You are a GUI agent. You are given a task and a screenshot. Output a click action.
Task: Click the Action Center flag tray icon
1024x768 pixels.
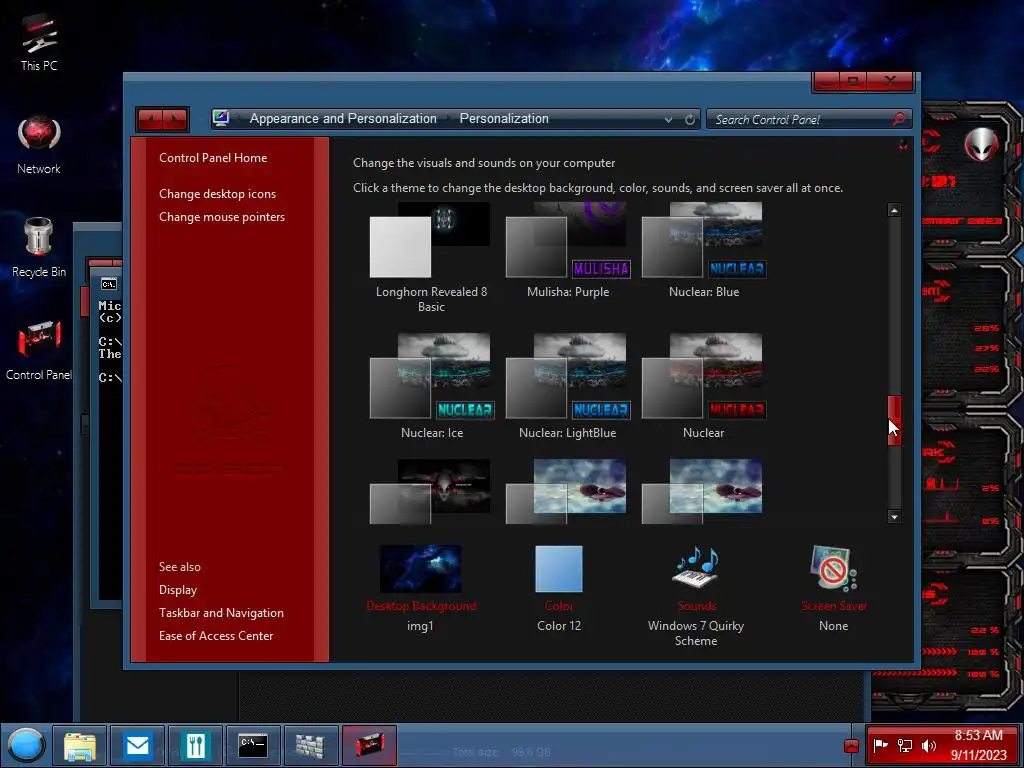click(880, 745)
